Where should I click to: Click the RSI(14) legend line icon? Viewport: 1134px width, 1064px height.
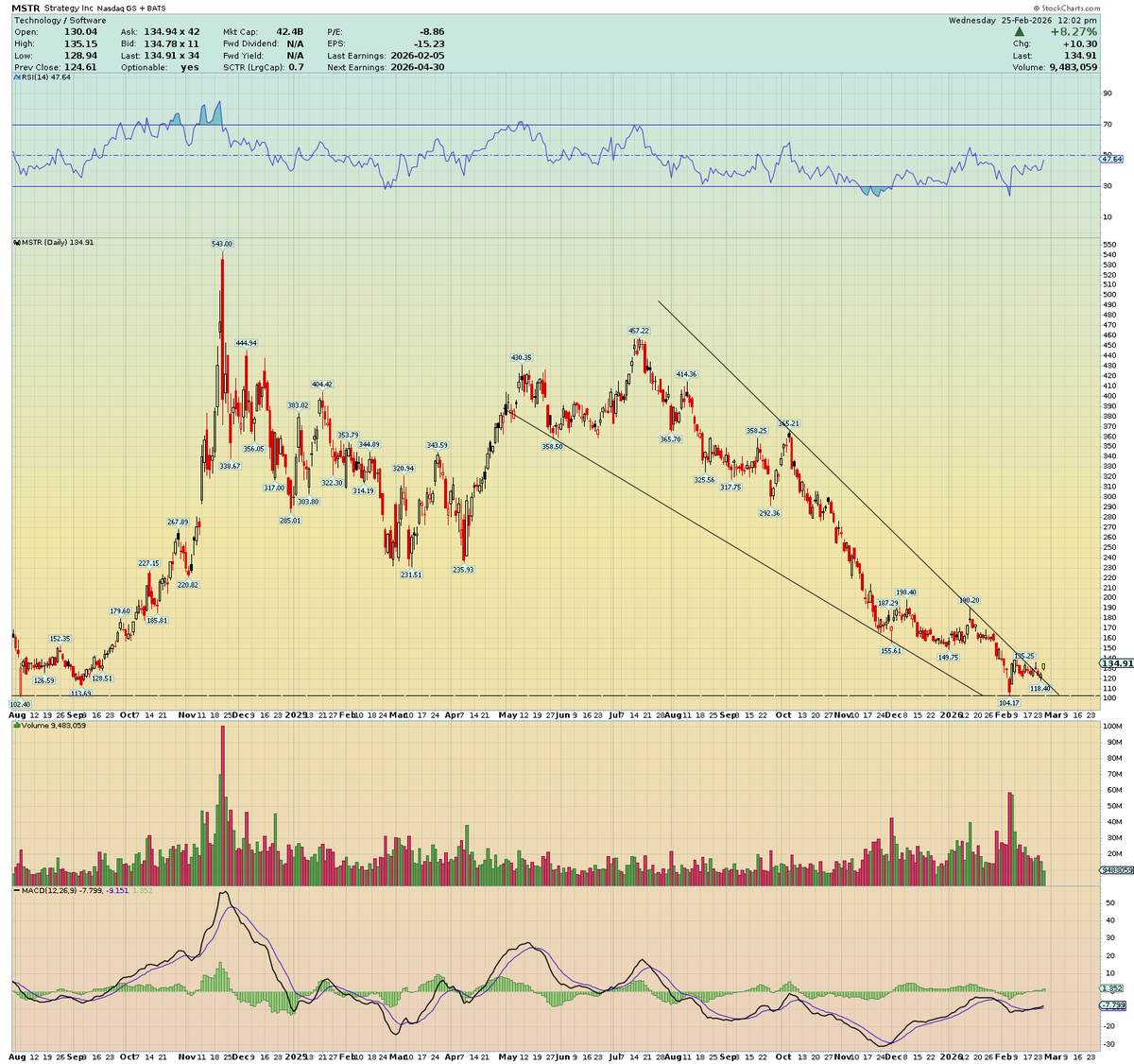tap(16, 77)
